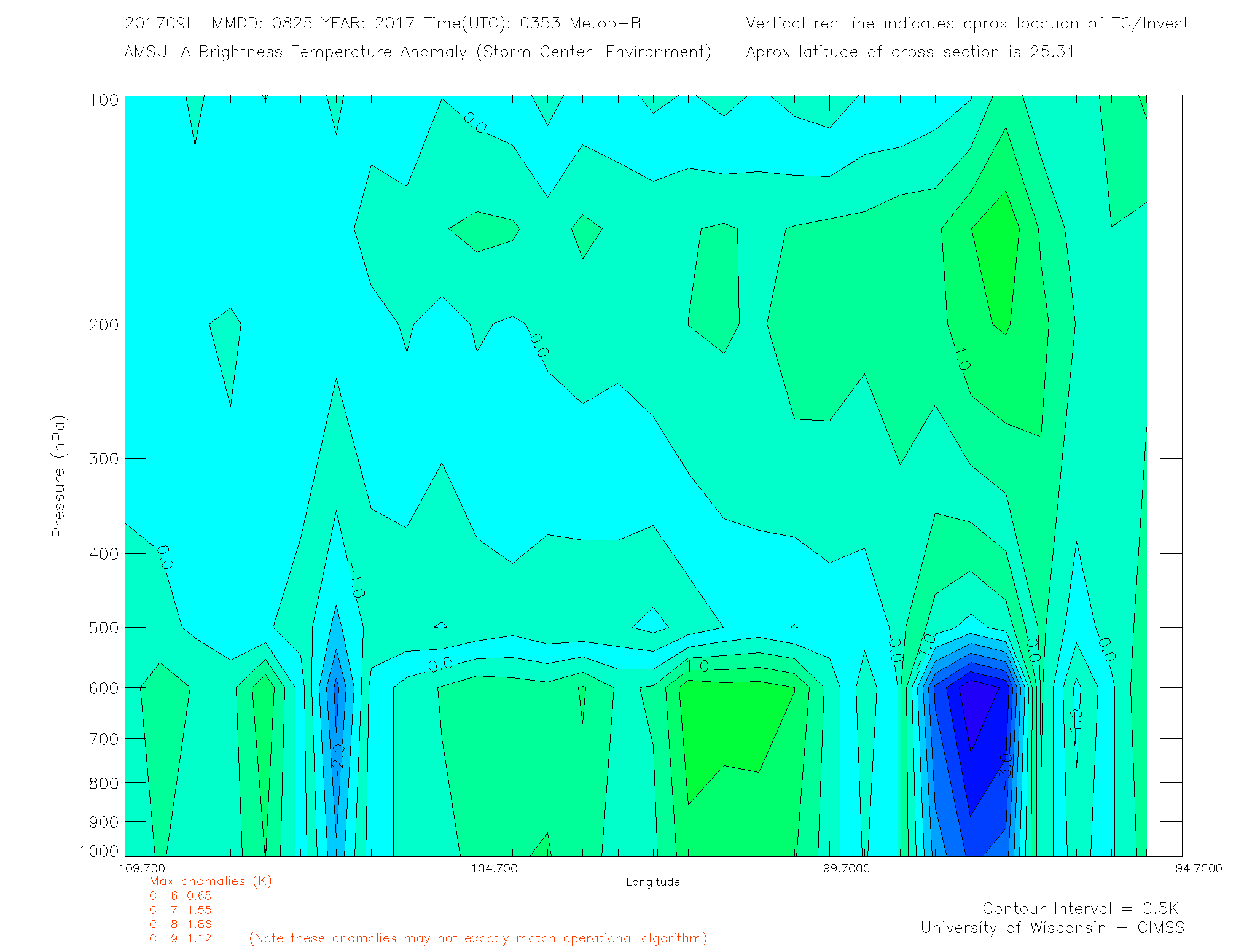The width and height of the screenshot is (1244, 952).
Task: Click the Max anomalies (K) heading
Action: [210, 881]
